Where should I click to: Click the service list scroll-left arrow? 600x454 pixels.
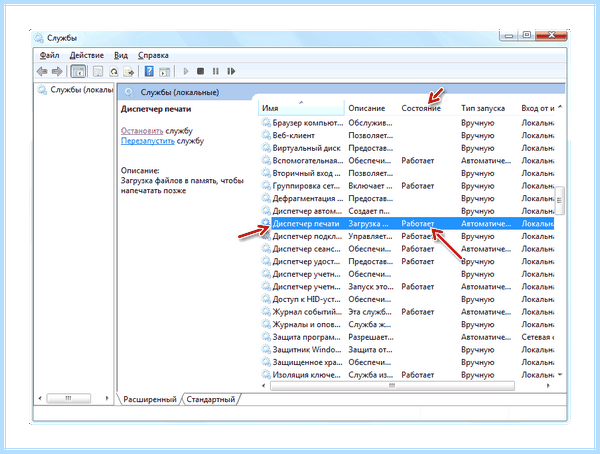click(x=264, y=386)
